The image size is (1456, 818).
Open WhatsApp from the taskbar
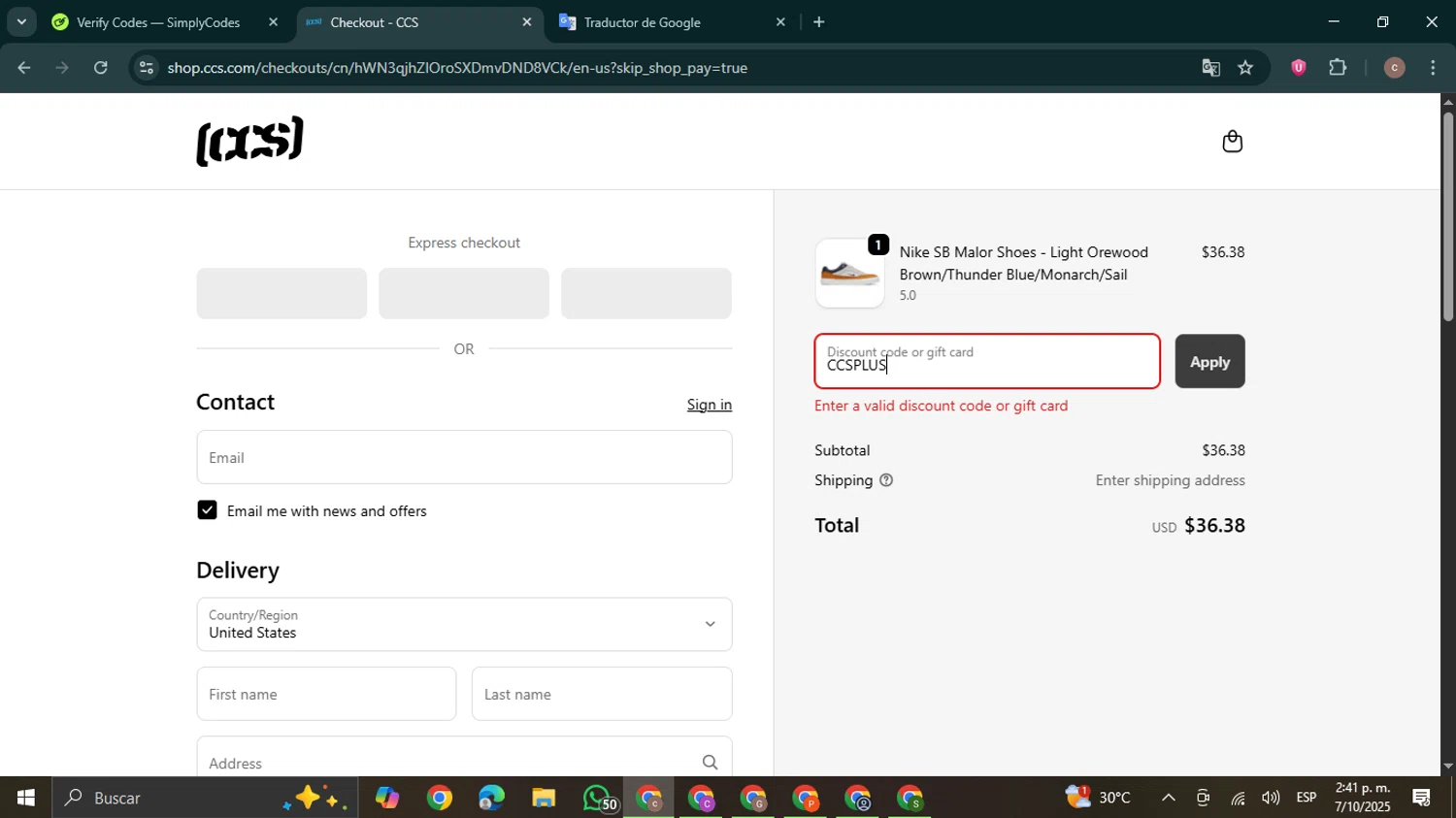[599, 798]
